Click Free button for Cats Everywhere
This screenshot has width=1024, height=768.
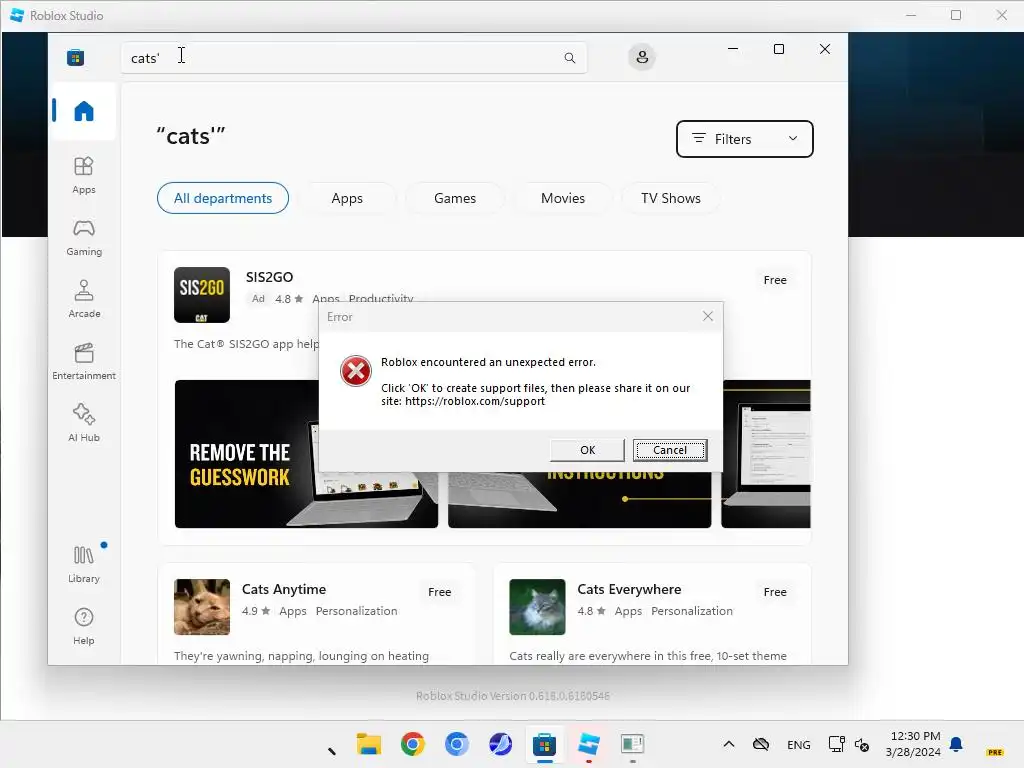[775, 592]
